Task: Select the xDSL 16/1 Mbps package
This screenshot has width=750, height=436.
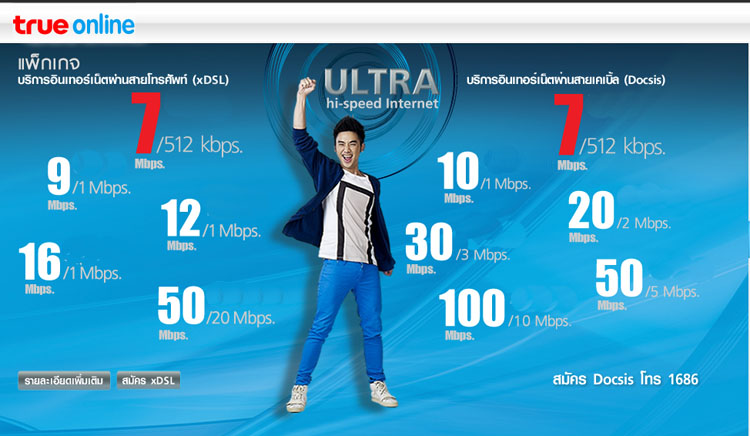Action: 70,268
